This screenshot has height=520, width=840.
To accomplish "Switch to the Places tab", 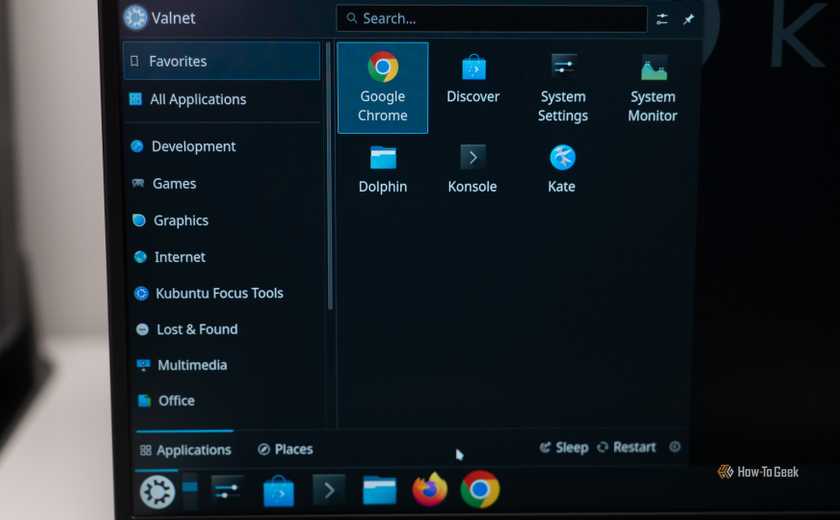I will [x=286, y=449].
